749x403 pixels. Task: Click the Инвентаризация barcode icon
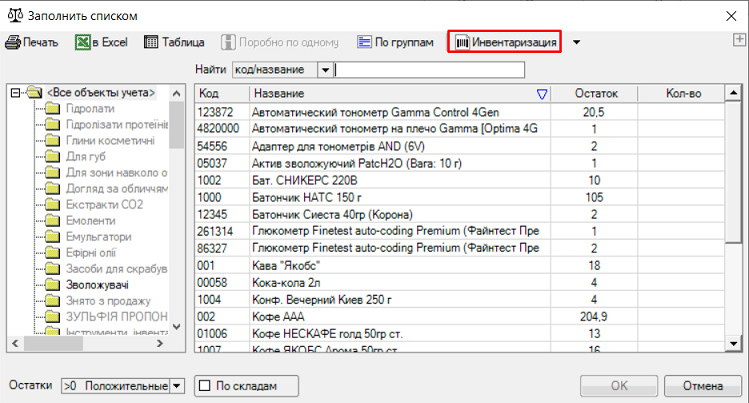tap(463, 43)
